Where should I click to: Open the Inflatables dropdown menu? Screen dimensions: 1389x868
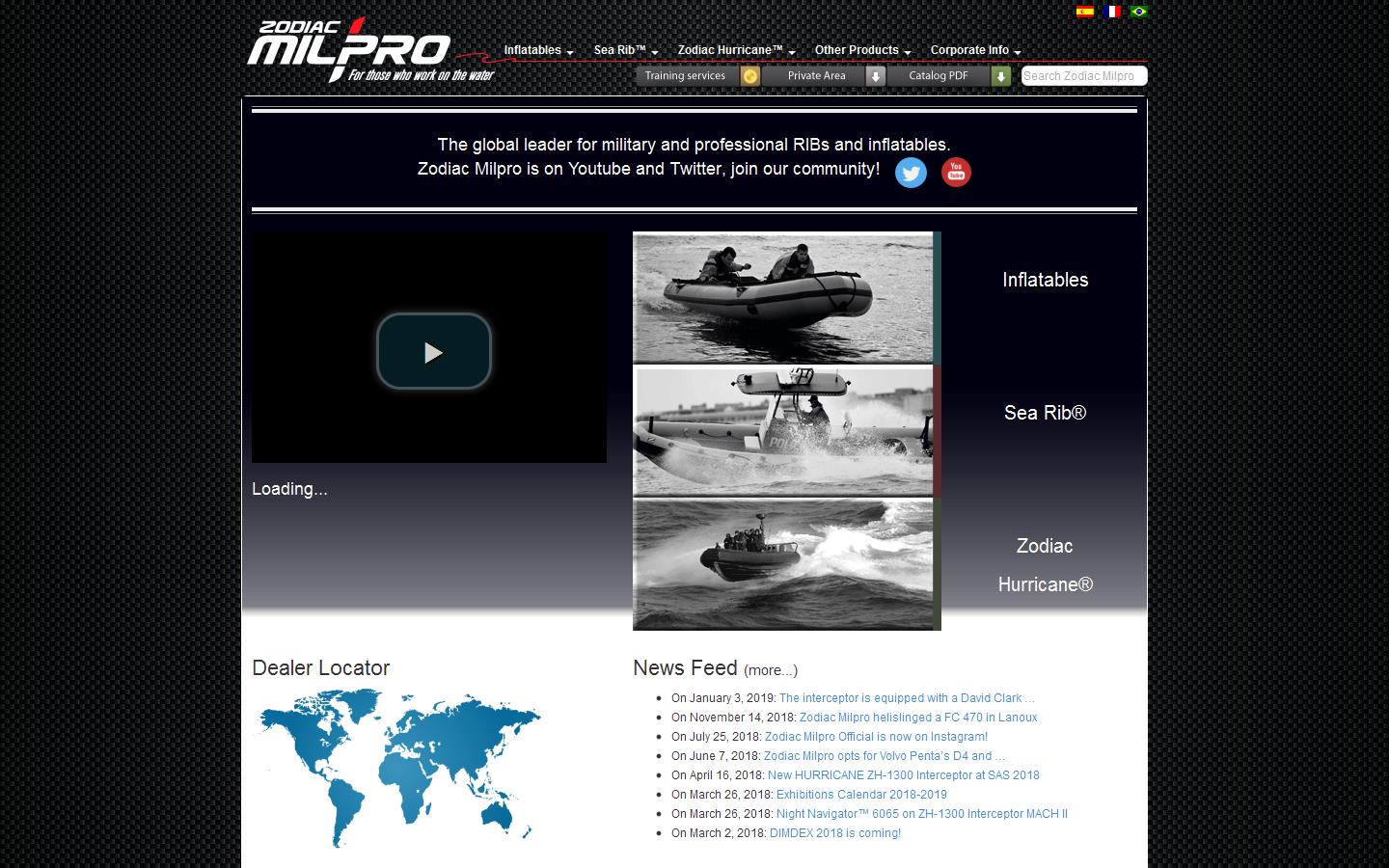click(x=537, y=50)
